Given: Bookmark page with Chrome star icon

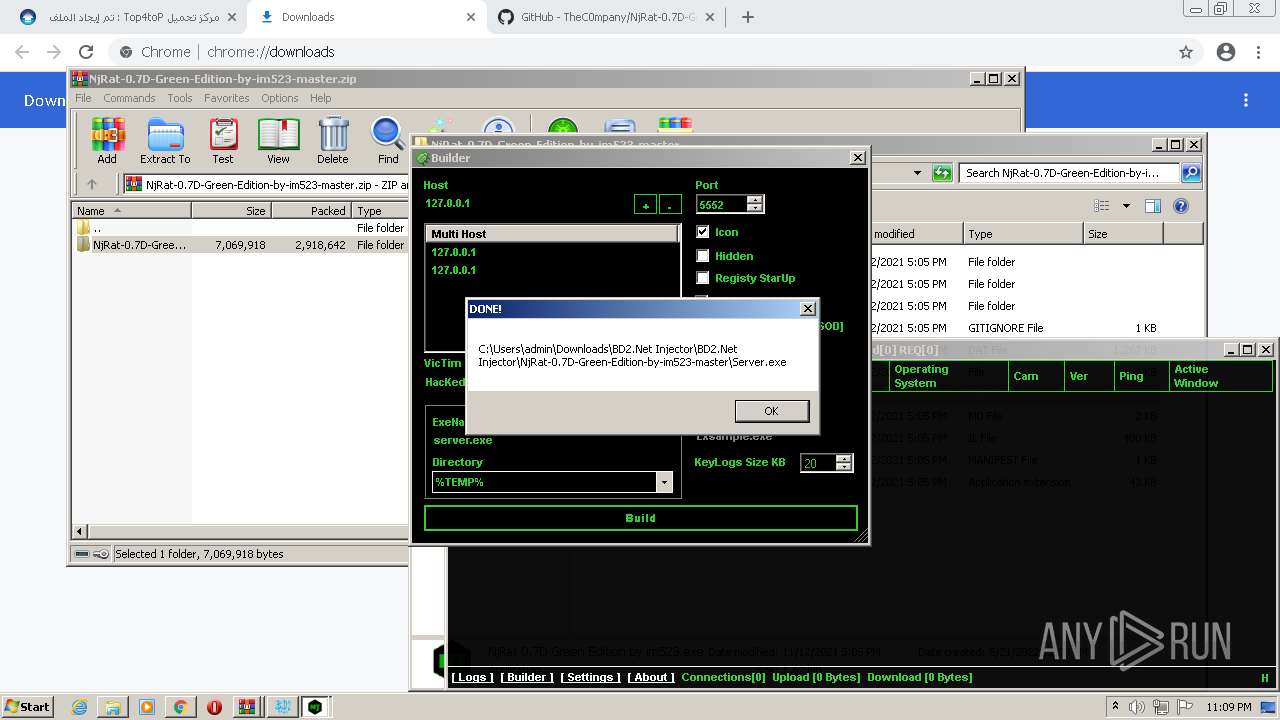Looking at the screenshot, I should pos(1186,52).
